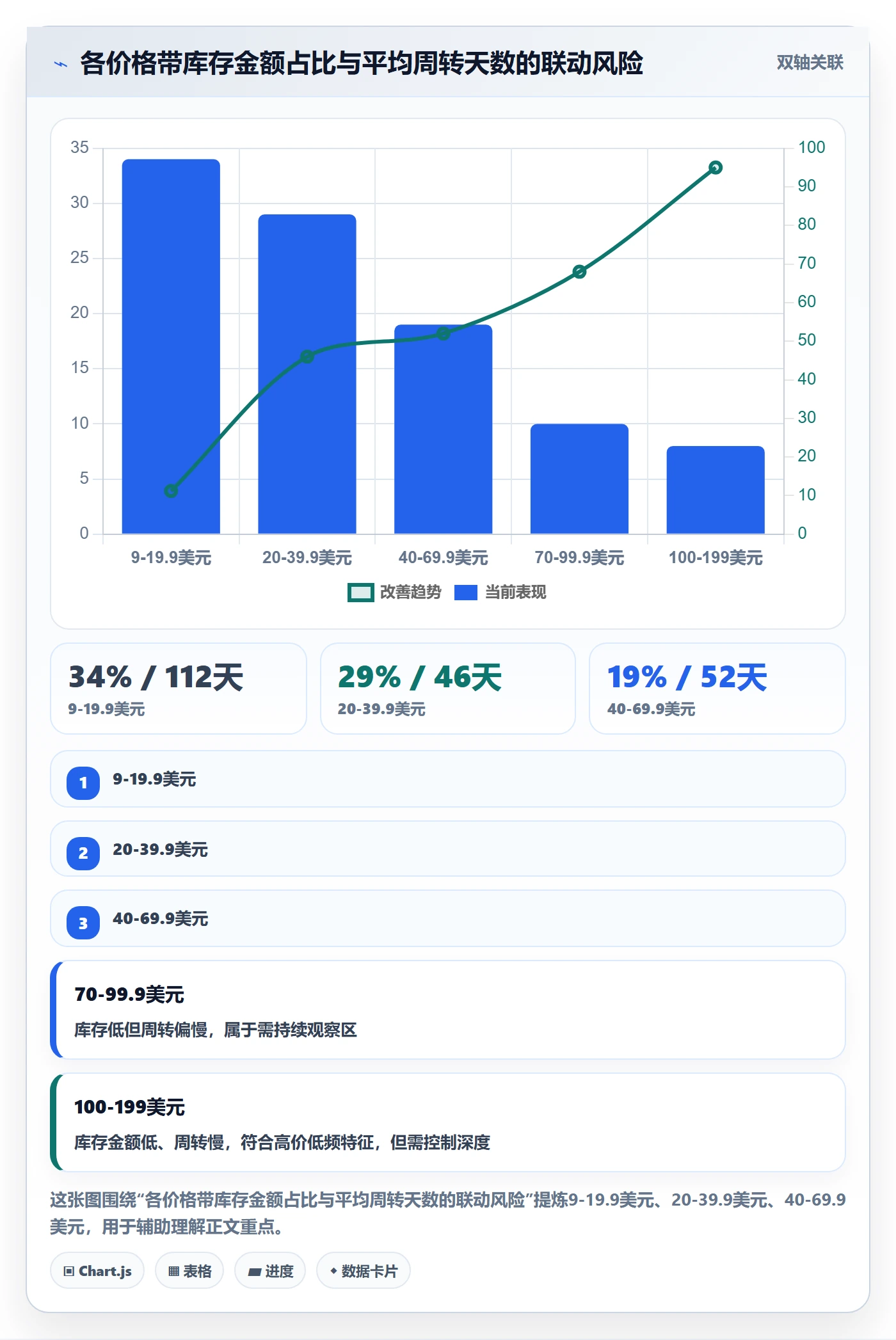This screenshot has height=1340, width=896.
Task: Click the 20-39.9美元 bar in chart
Action: point(307,374)
